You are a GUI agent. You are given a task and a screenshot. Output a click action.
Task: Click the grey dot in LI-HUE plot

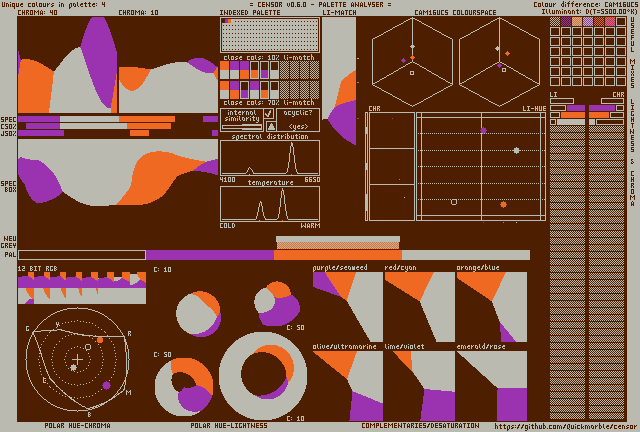coord(516,150)
